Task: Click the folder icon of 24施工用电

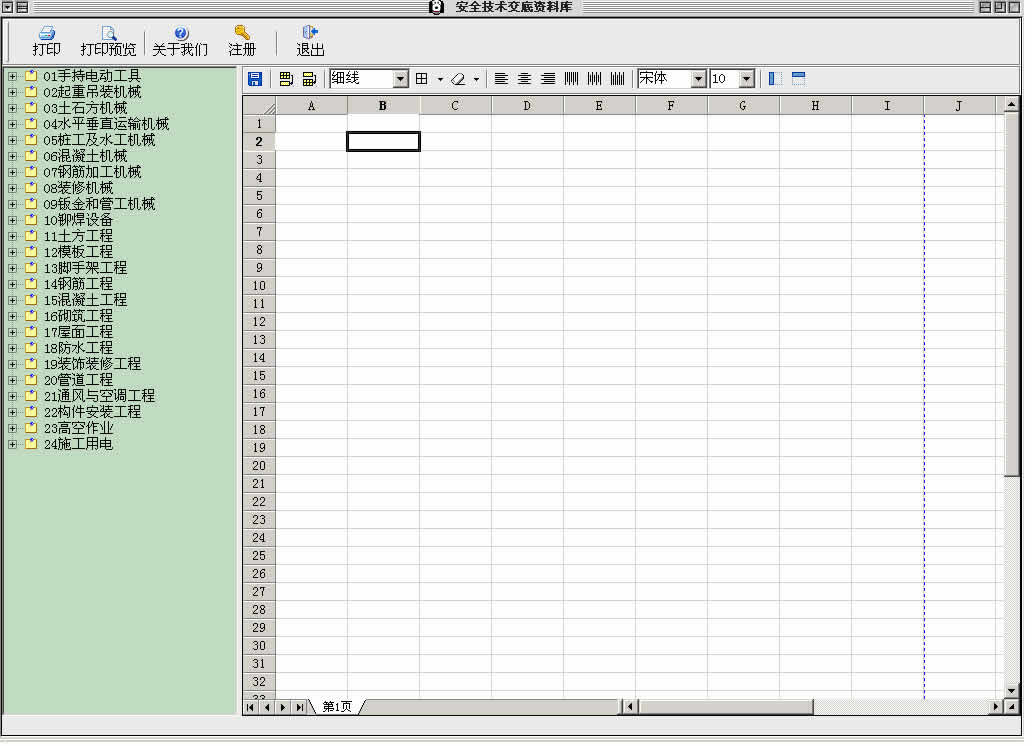Action: 31,444
